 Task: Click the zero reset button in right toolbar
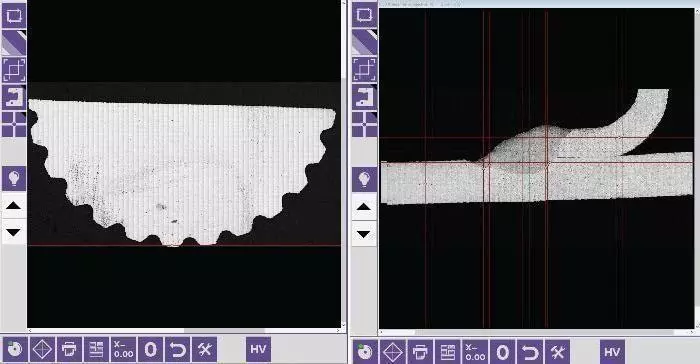503,352
